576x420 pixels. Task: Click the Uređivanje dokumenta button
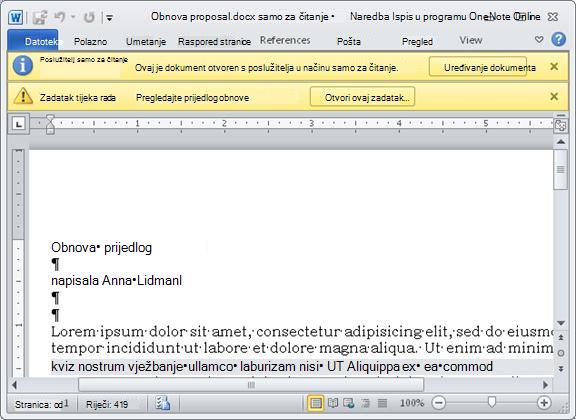pos(478,67)
